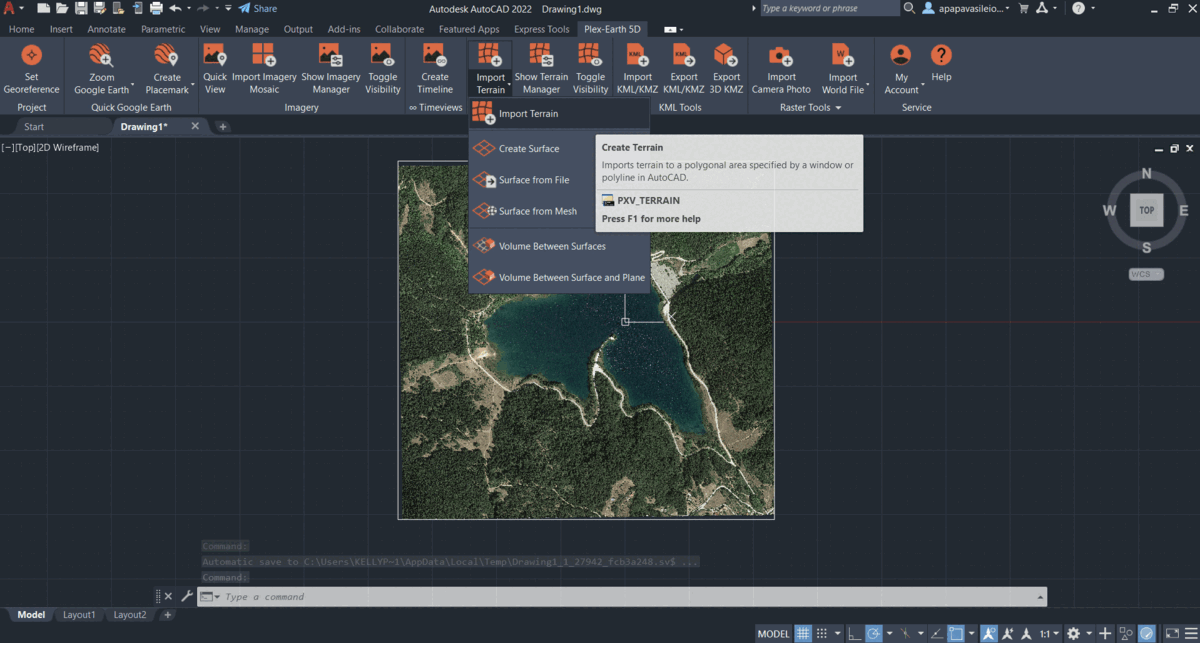Toggle Ortho mode in status bar
Image resolution: width=1200 pixels, height=645 pixels.
[854, 633]
